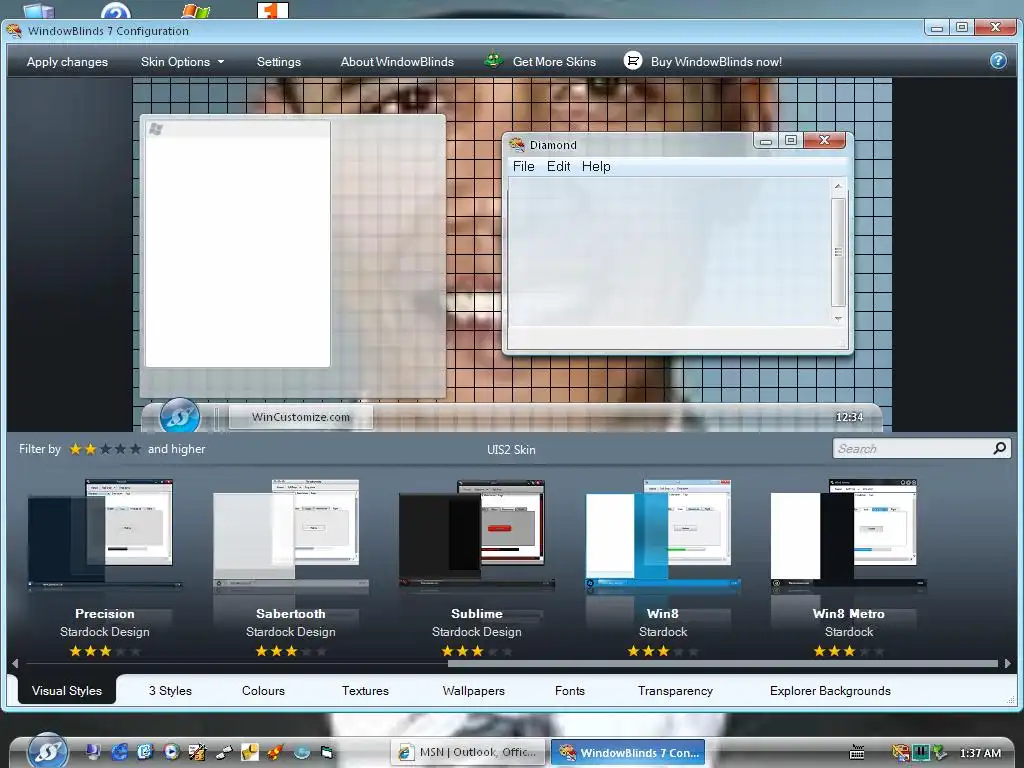Click the on-screen keyboard tray icon

tap(857, 752)
